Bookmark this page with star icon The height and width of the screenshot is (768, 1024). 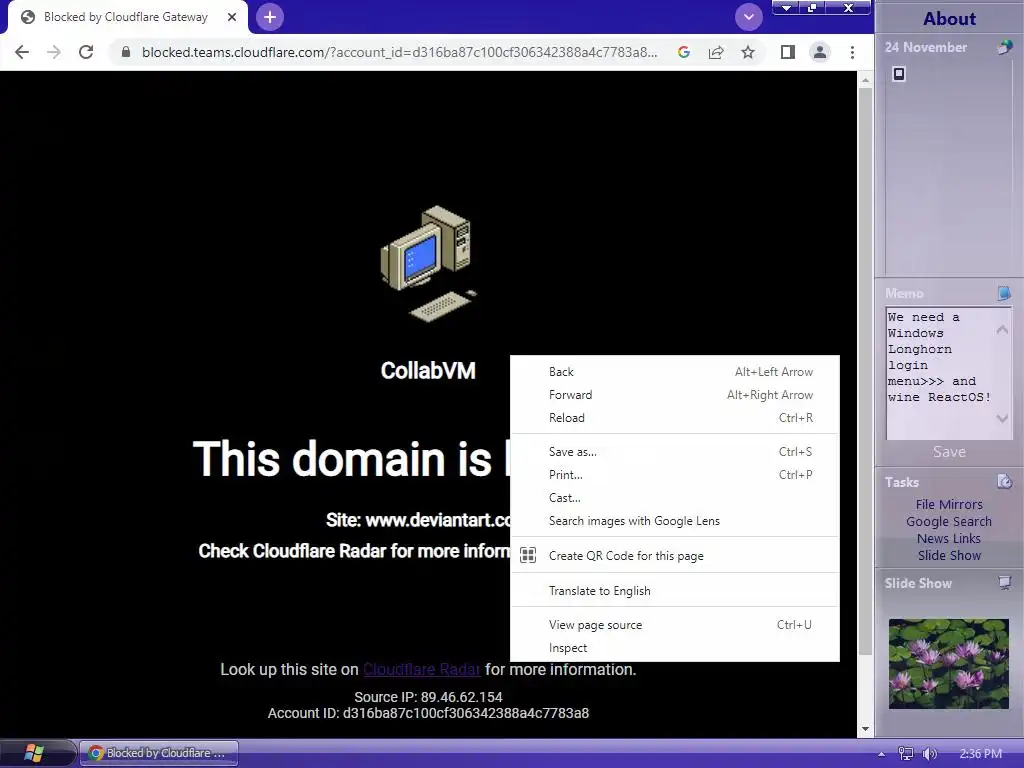coord(748,52)
